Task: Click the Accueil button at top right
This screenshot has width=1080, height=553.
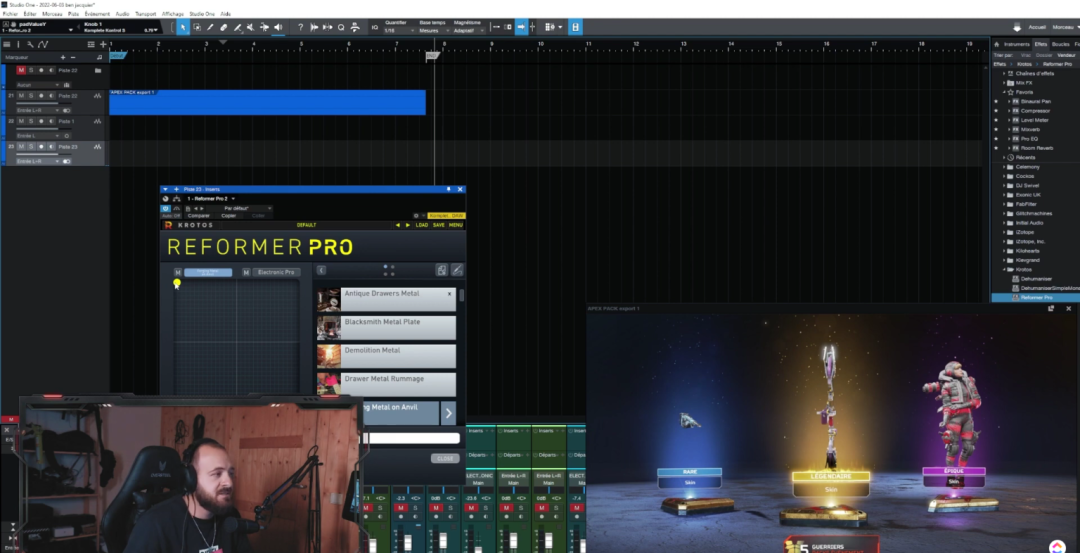Action: (x=1037, y=27)
